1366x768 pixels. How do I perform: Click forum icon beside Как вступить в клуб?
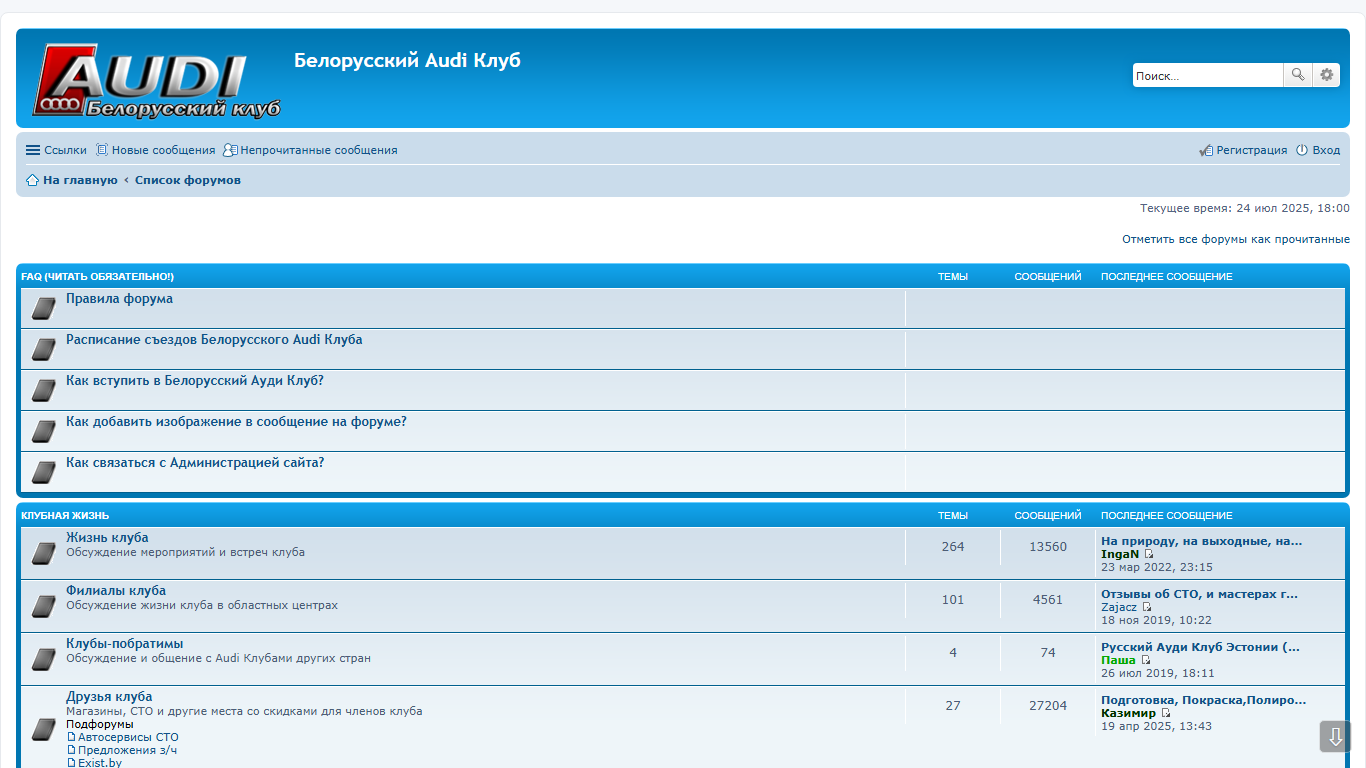coord(43,390)
